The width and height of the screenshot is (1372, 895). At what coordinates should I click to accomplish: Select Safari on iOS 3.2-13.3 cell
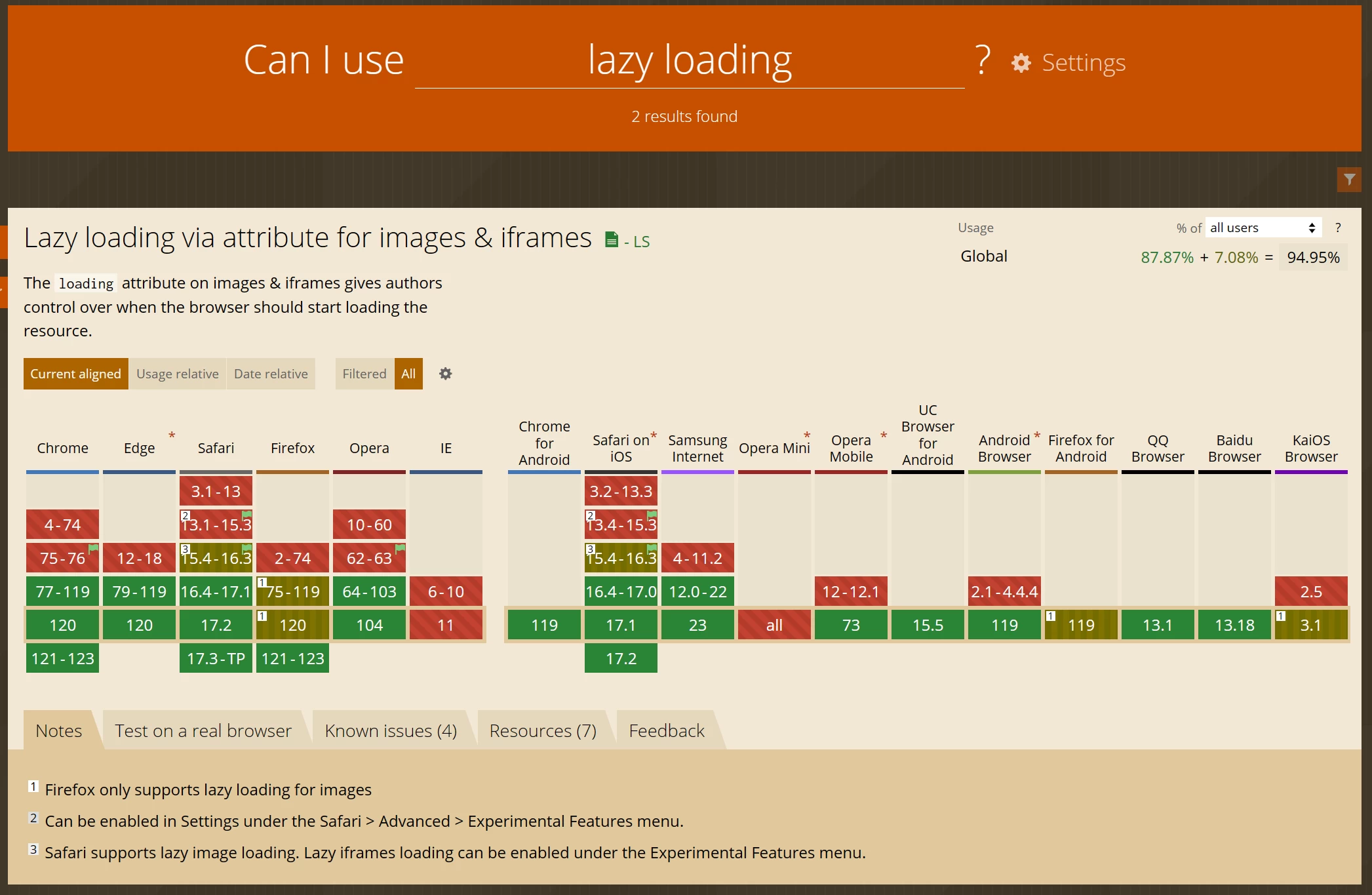pos(621,491)
